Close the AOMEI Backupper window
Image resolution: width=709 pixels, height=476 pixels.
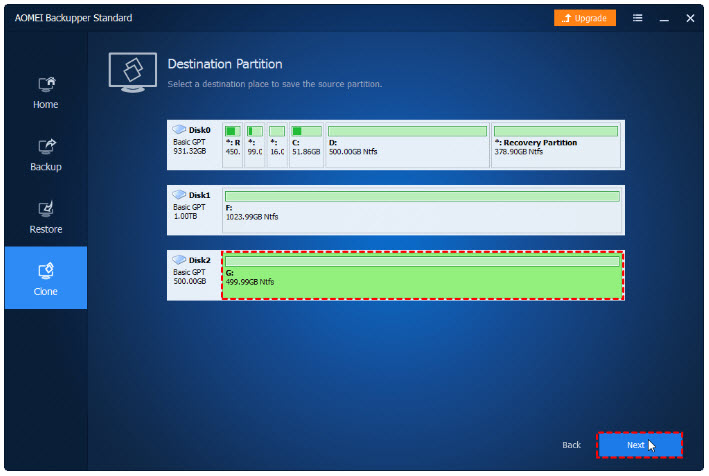coord(690,18)
